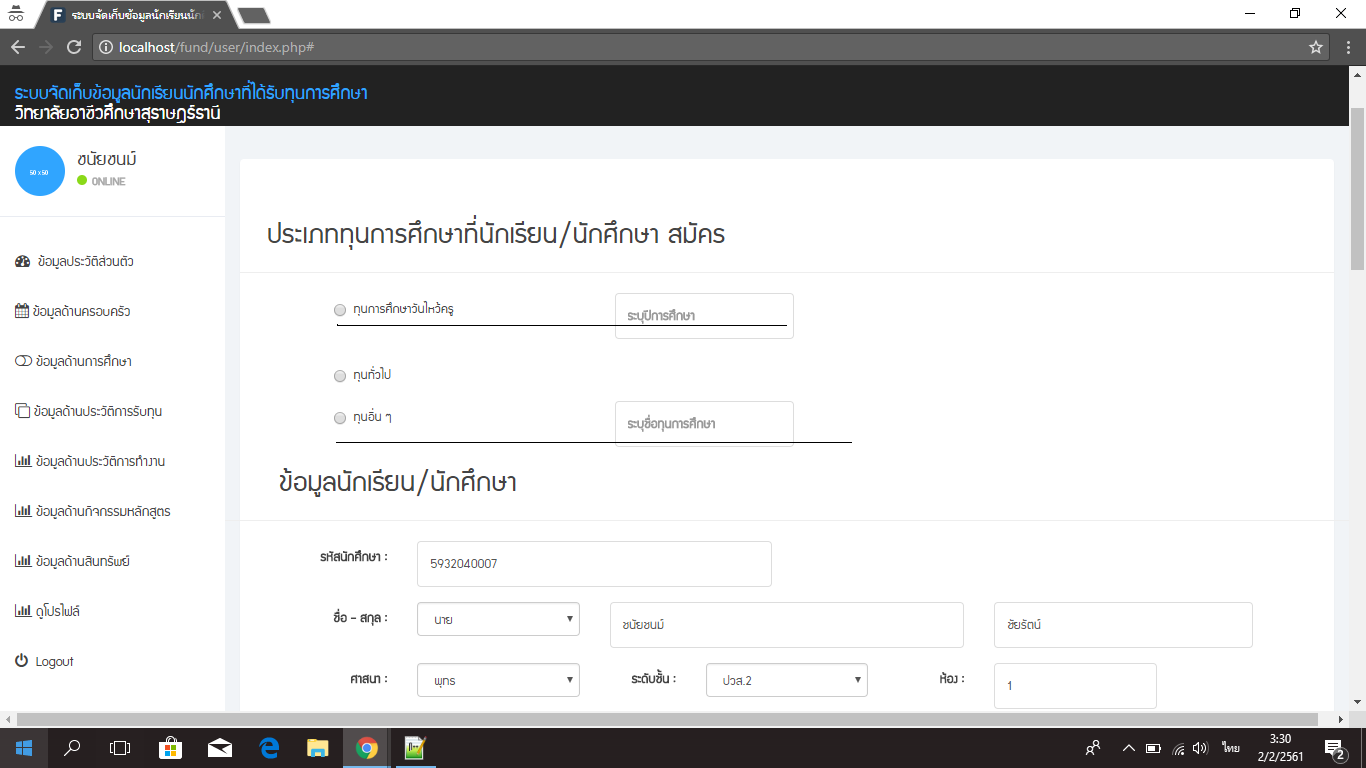The height and width of the screenshot is (768, 1366).
Task: Click the chart icon beside ข้อมูลด้านกิจกรรมหลักสูตร
Action: pos(23,511)
